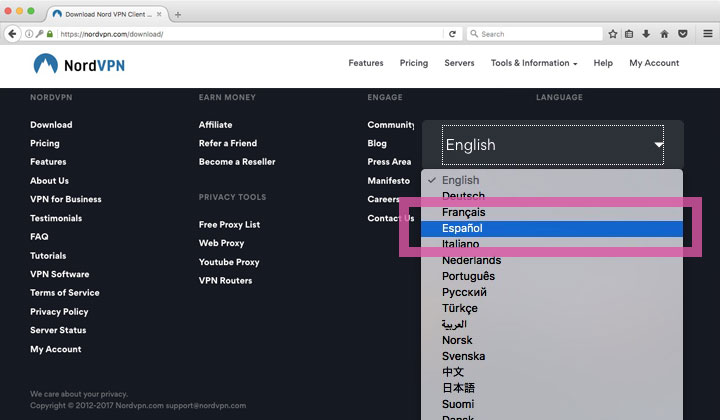The width and height of the screenshot is (720, 420).
Task: Open a new tab with plus button
Action: click(x=178, y=15)
